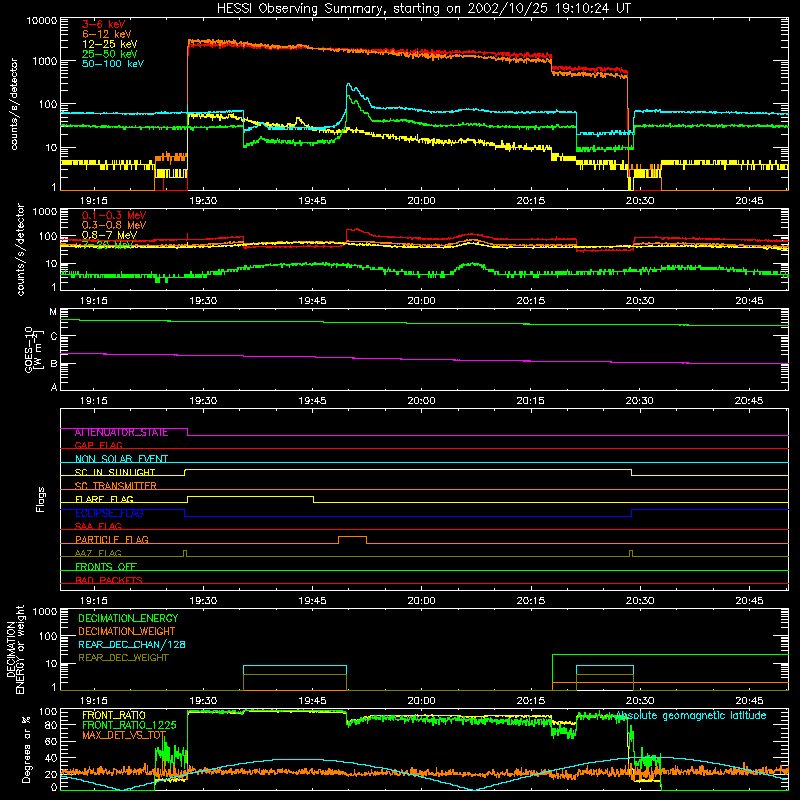Click the HESSI Observing Summary title
Viewport: 800px width, 800px height.
(x=423, y=9)
